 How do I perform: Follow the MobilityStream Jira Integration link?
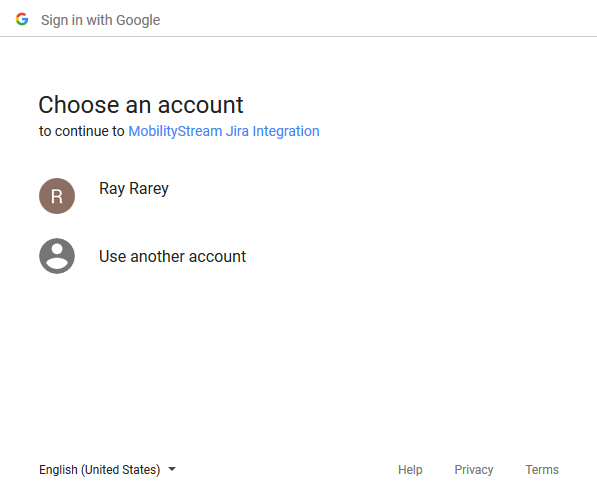(x=224, y=131)
